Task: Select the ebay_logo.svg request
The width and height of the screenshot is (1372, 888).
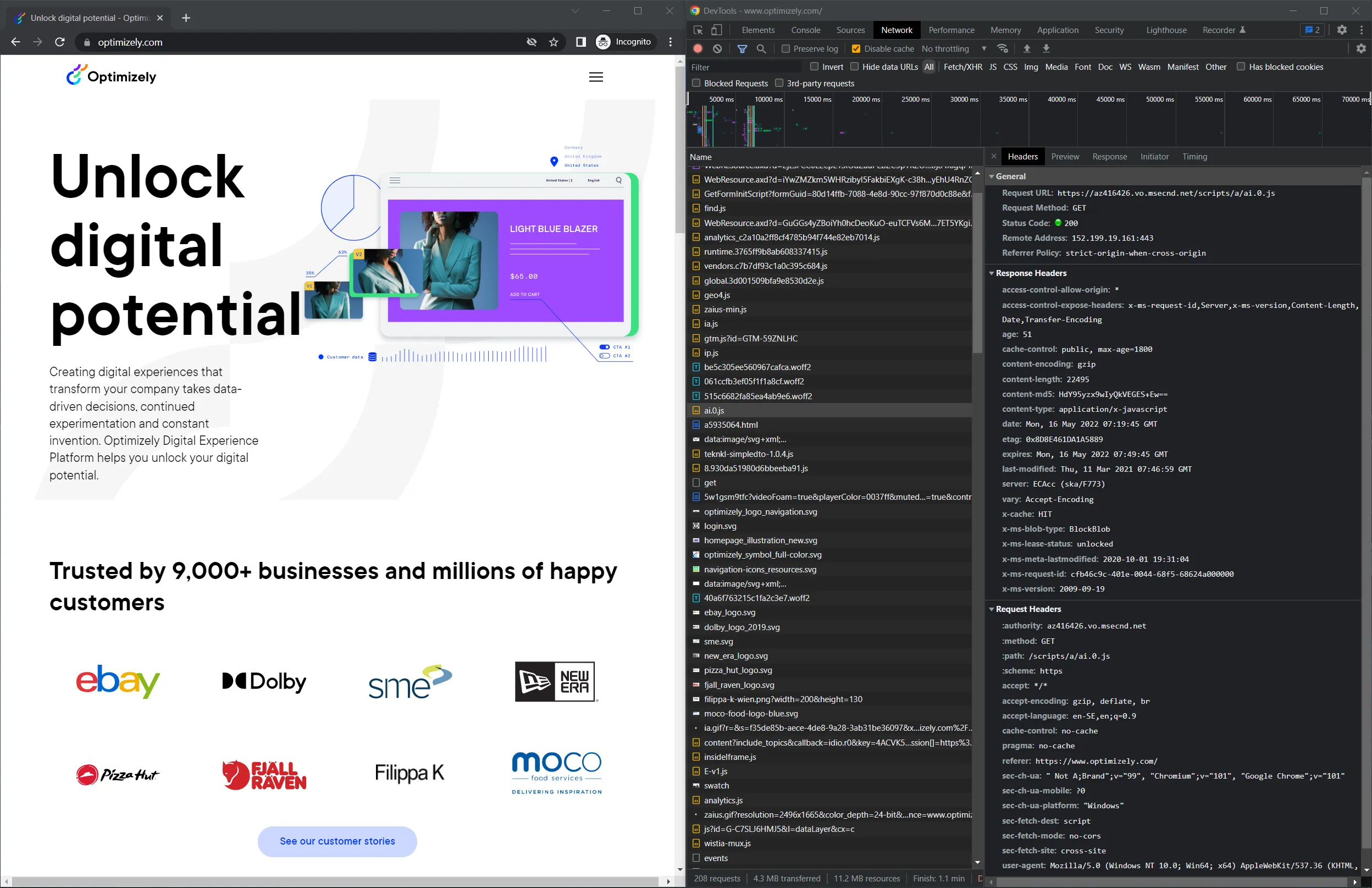Action: click(829, 613)
